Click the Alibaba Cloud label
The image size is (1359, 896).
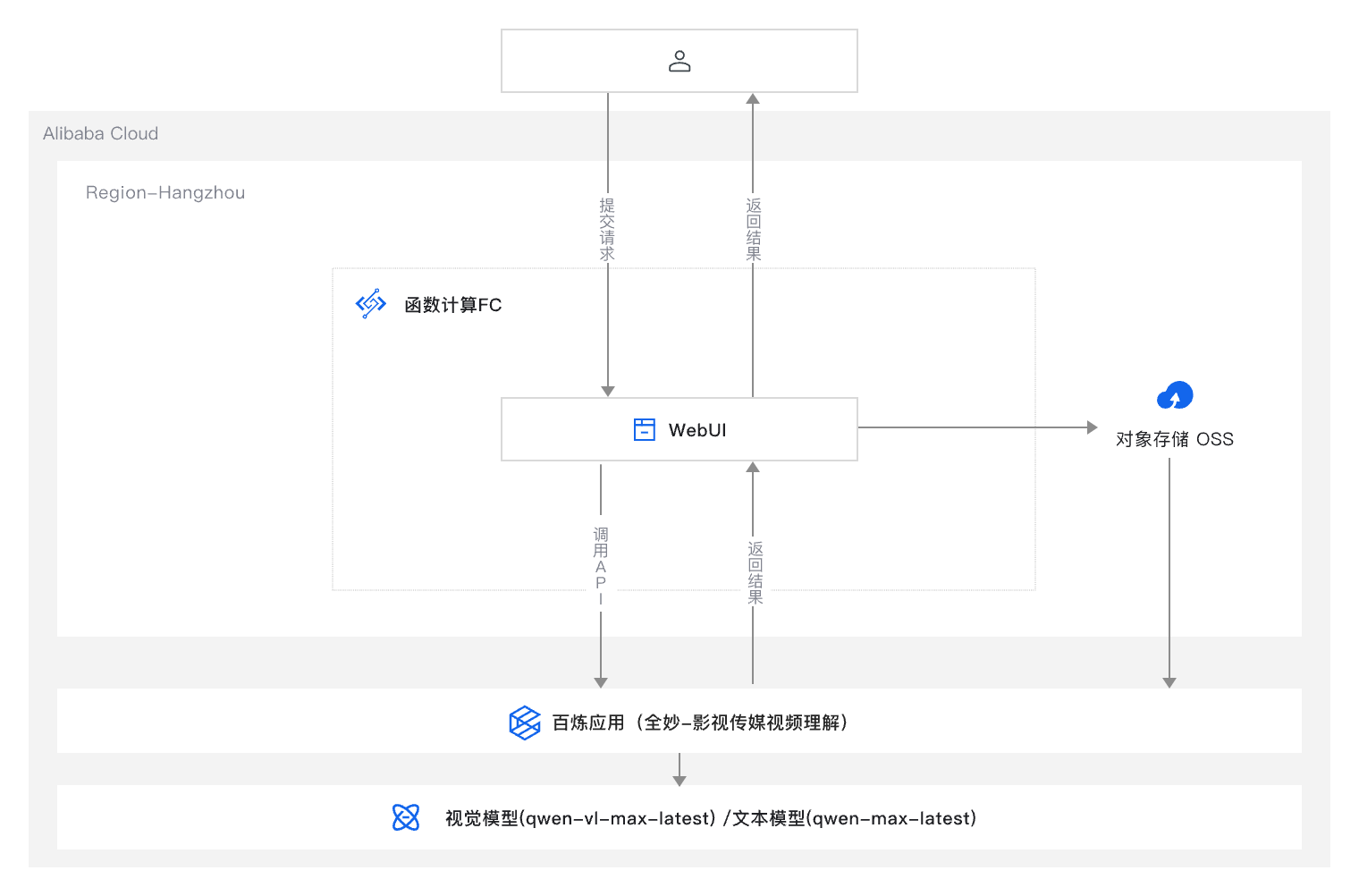point(101,133)
